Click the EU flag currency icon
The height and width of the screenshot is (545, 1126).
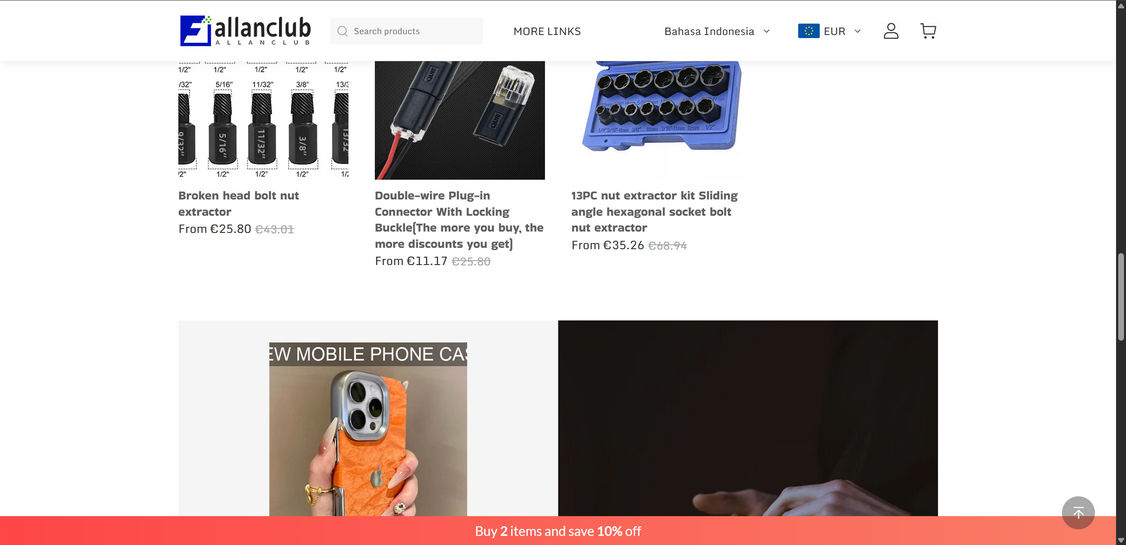tap(809, 31)
